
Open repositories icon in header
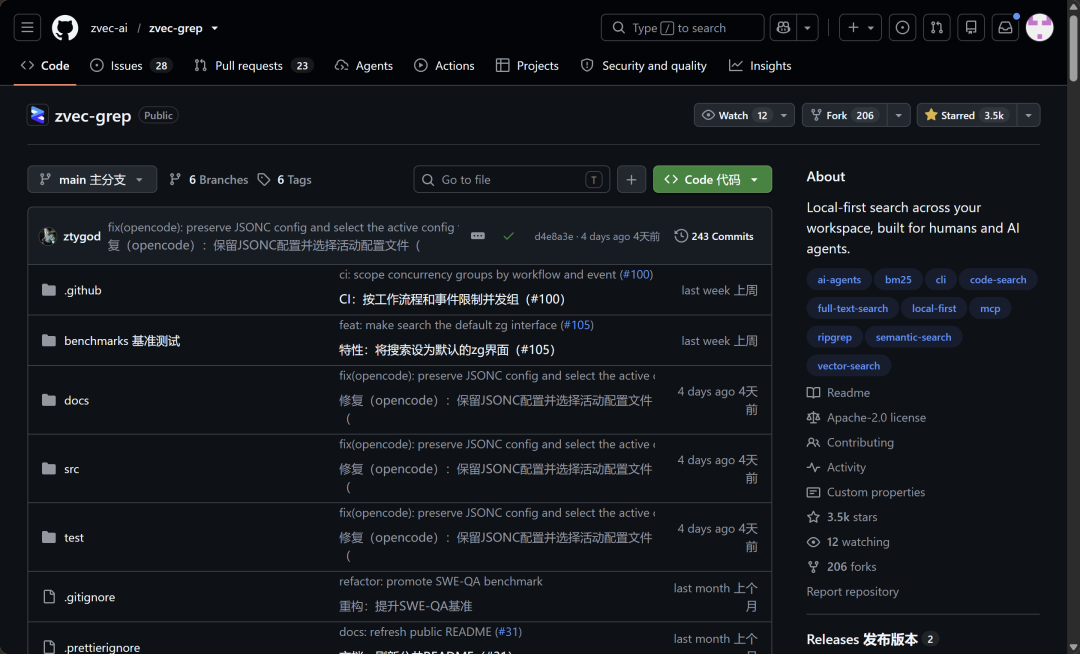point(971,28)
